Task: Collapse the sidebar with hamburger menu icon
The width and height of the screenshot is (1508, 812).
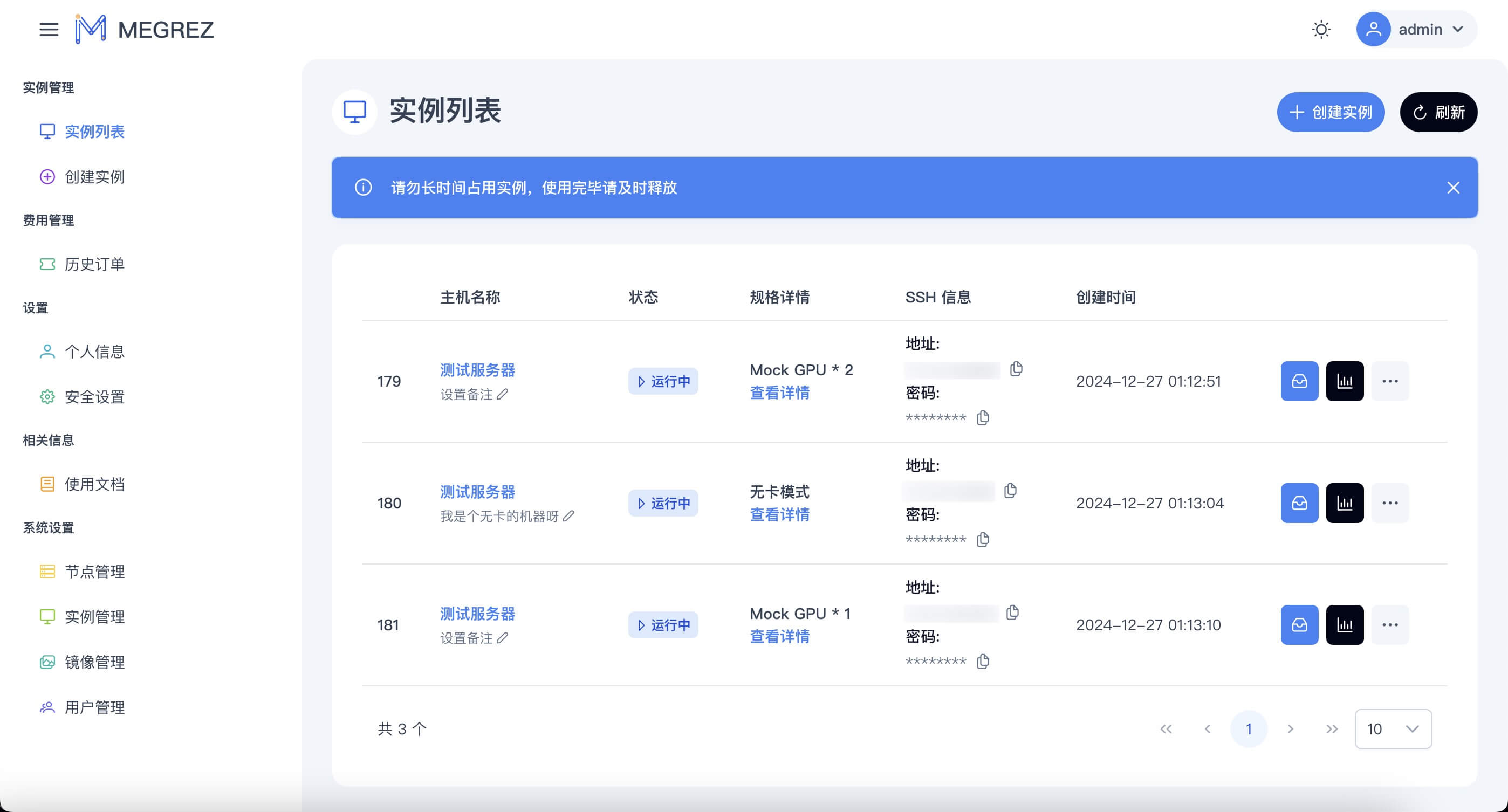Action: (49, 29)
